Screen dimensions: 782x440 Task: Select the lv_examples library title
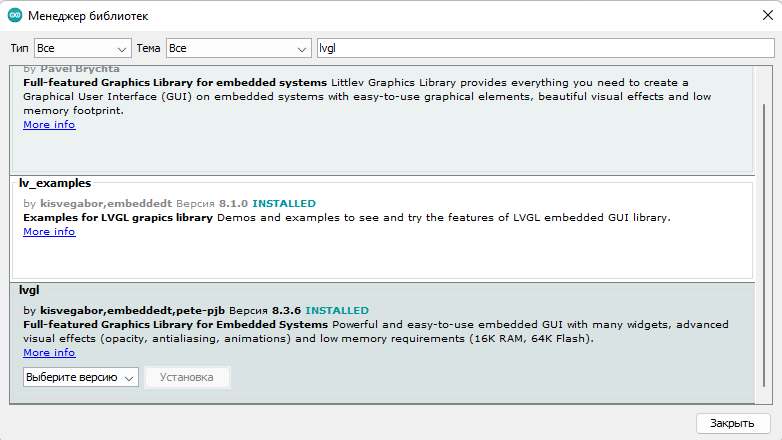55,183
